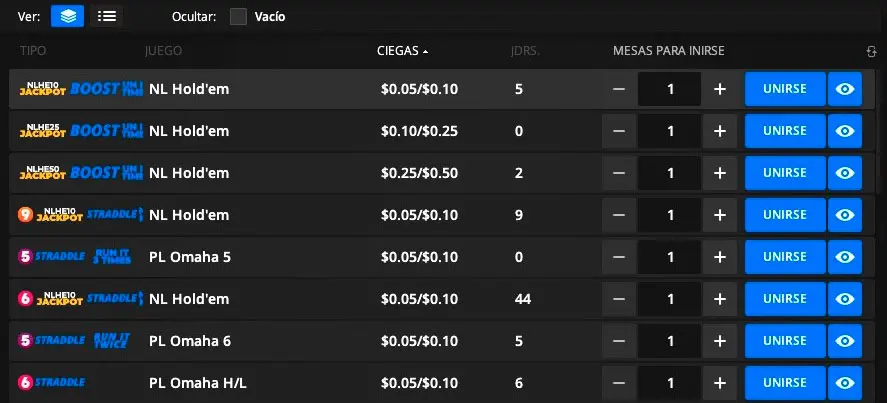Increase table count for PL Omaha H/L
Screen dimensions: 887x403
coord(719,382)
